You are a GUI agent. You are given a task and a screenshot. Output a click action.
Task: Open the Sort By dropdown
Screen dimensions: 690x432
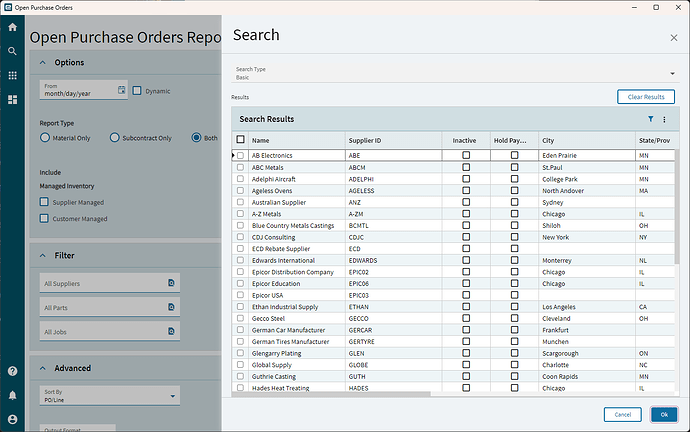(110, 396)
